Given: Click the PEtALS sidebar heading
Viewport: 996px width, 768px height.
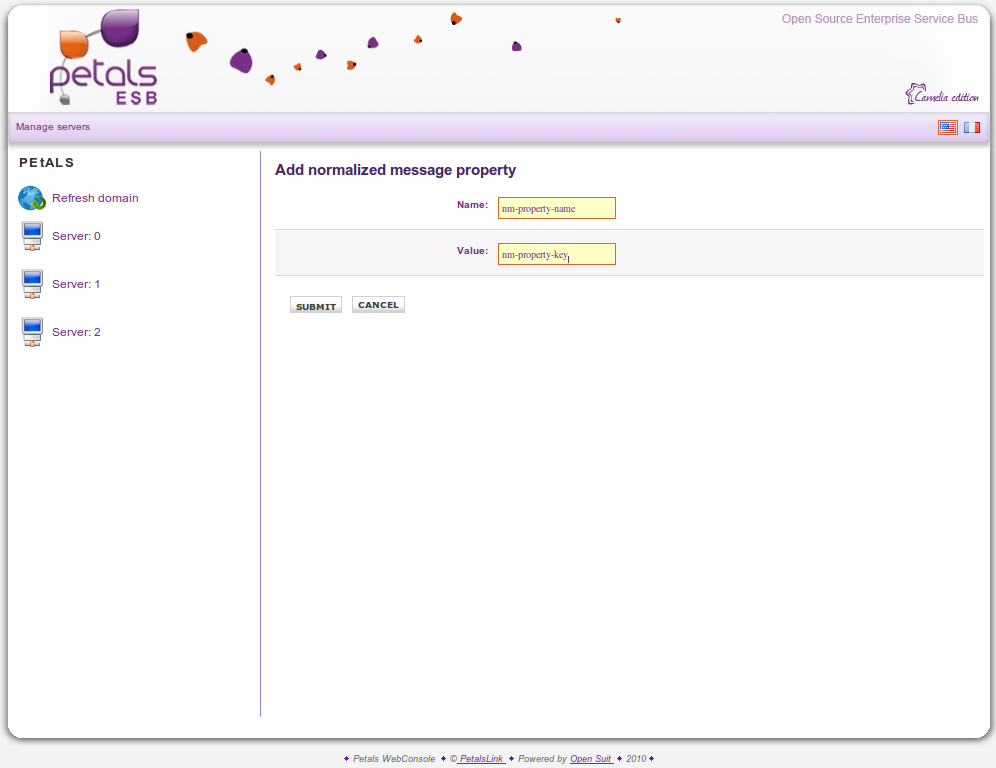Looking at the screenshot, I should pos(47,162).
